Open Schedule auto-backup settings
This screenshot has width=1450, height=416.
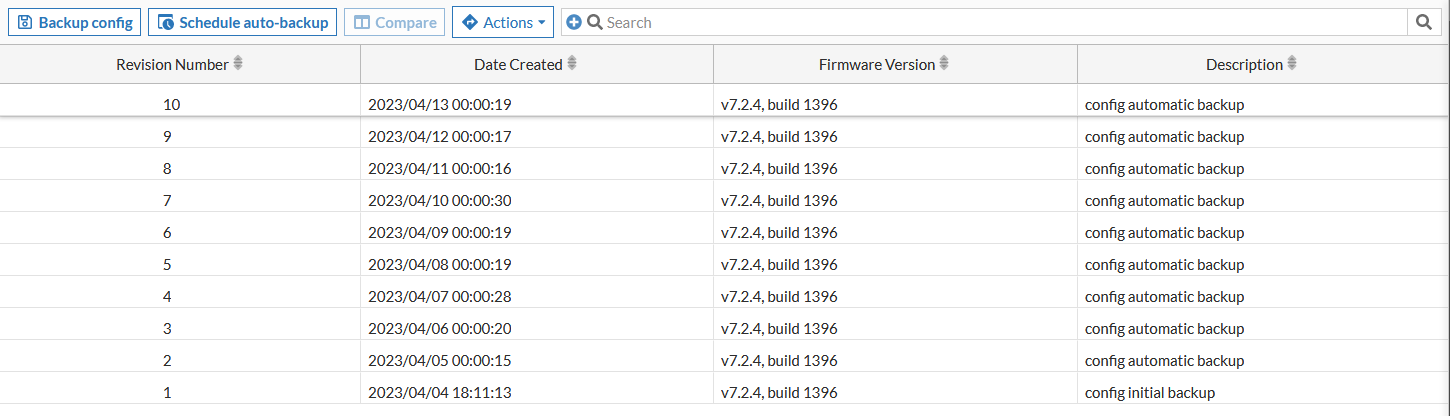[242, 22]
